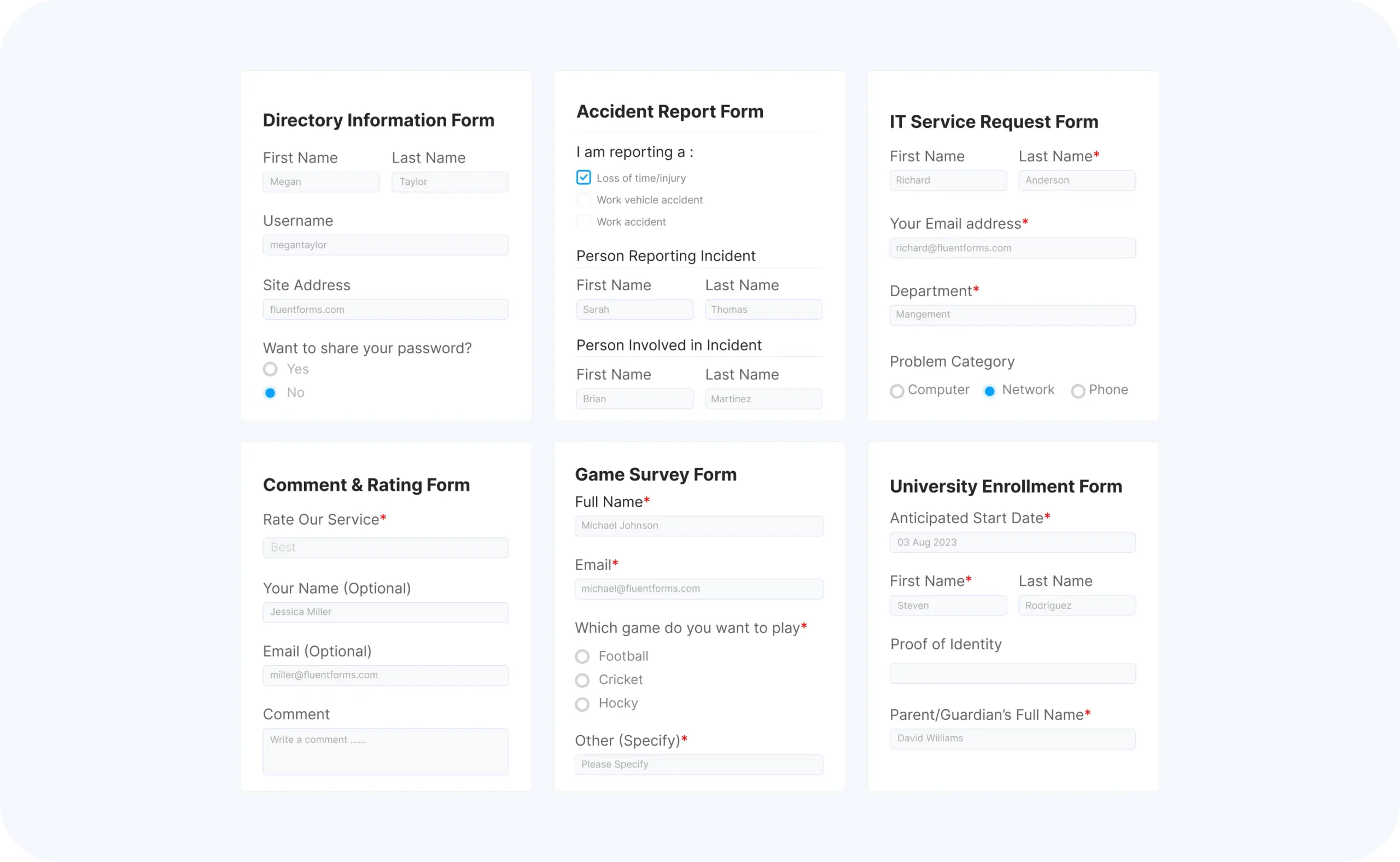Image resolution: width=1400 pixels, height=862 pixels.
Task: Check the Loss of time/injury checkbox
Action: 583,178
